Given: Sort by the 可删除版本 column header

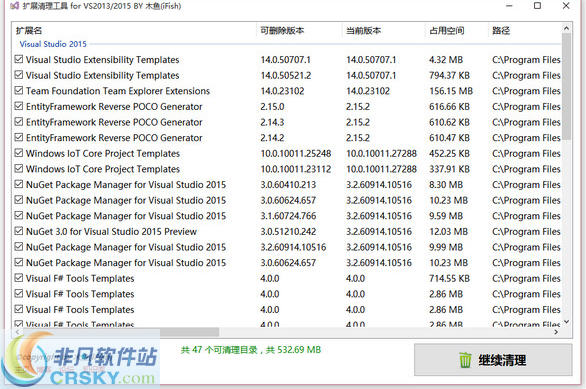Looking at the screenshot, I should pyautogui.click(x=299, y=31).
